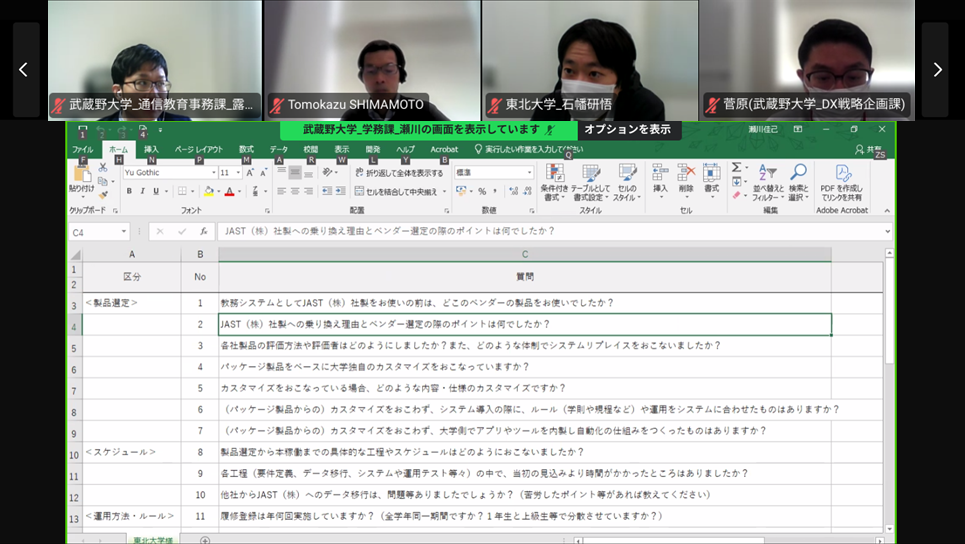Click the Copy icon in Clipboard group

(103, 181)
